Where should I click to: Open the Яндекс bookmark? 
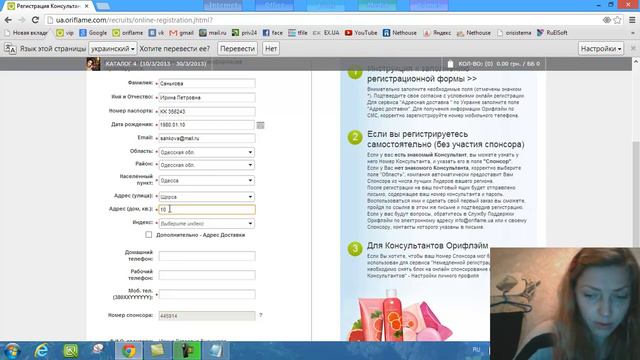(x=437, y=33)
